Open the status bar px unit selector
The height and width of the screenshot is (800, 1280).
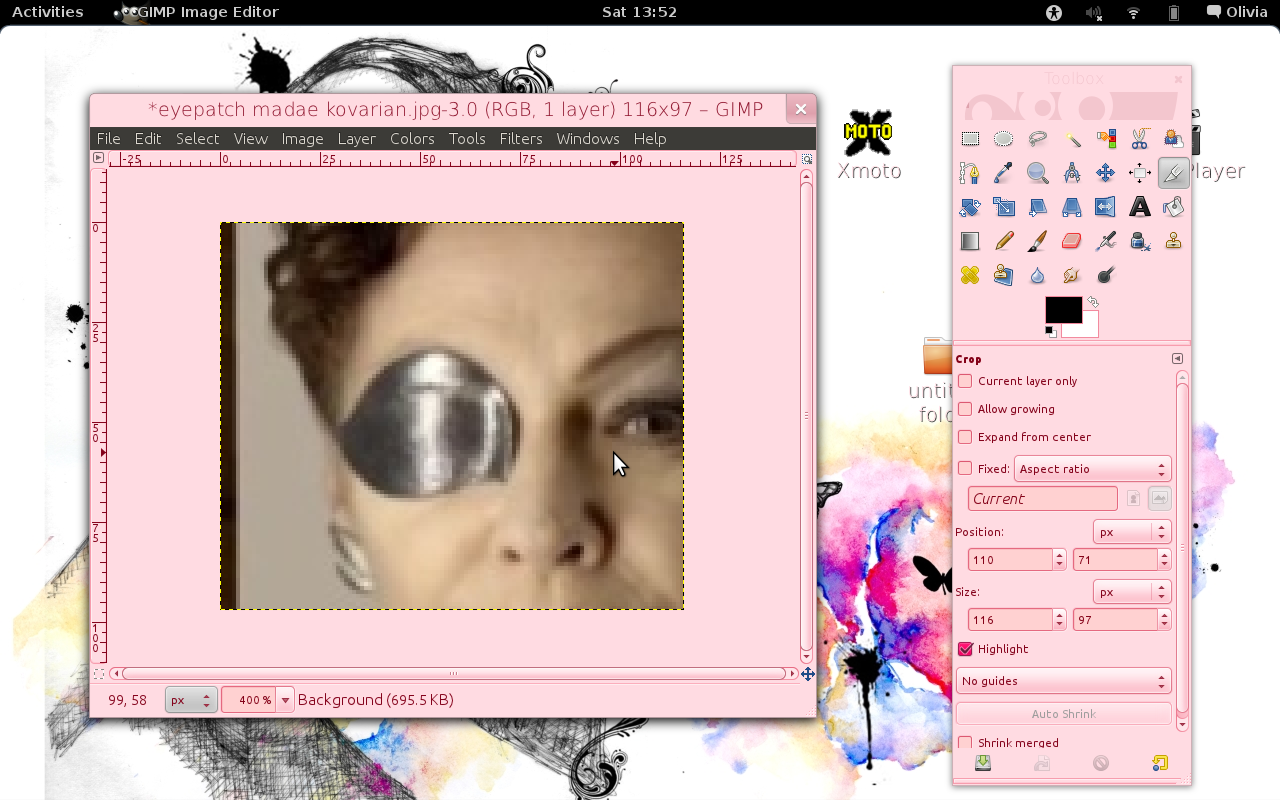(191, 700)
